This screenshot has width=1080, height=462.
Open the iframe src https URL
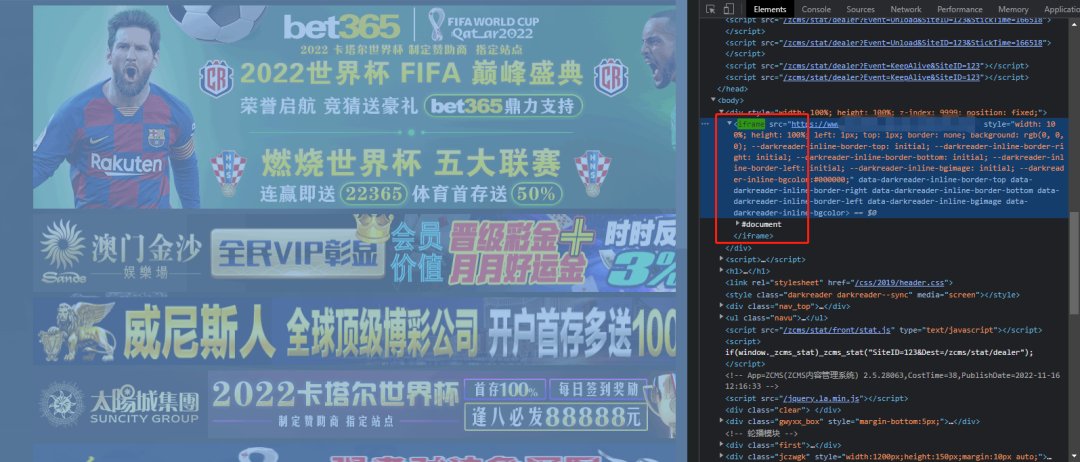pos(813,124)
